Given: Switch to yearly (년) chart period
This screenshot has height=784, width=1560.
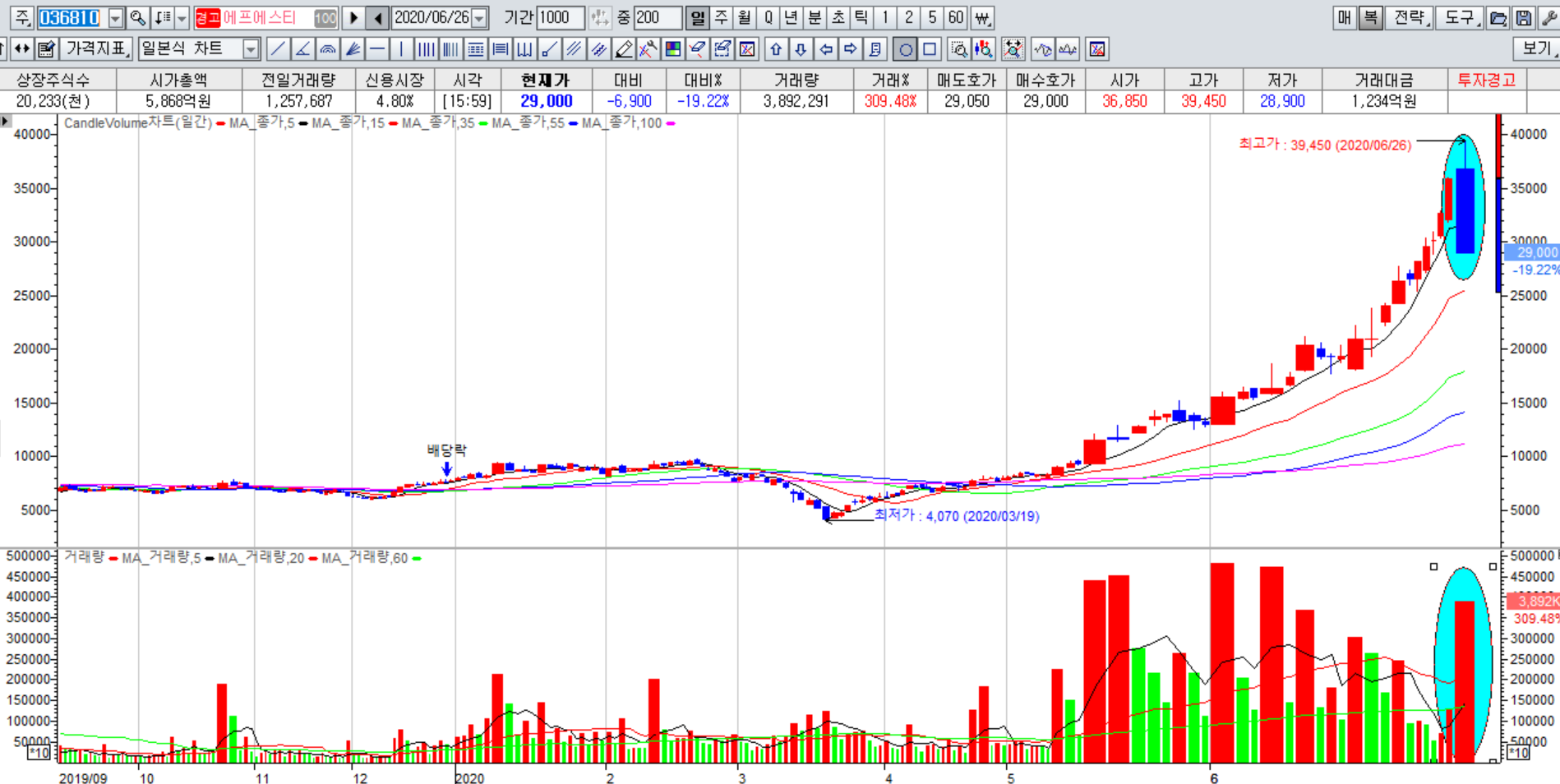Looking at the screenshot, I should tap(791, 17).
